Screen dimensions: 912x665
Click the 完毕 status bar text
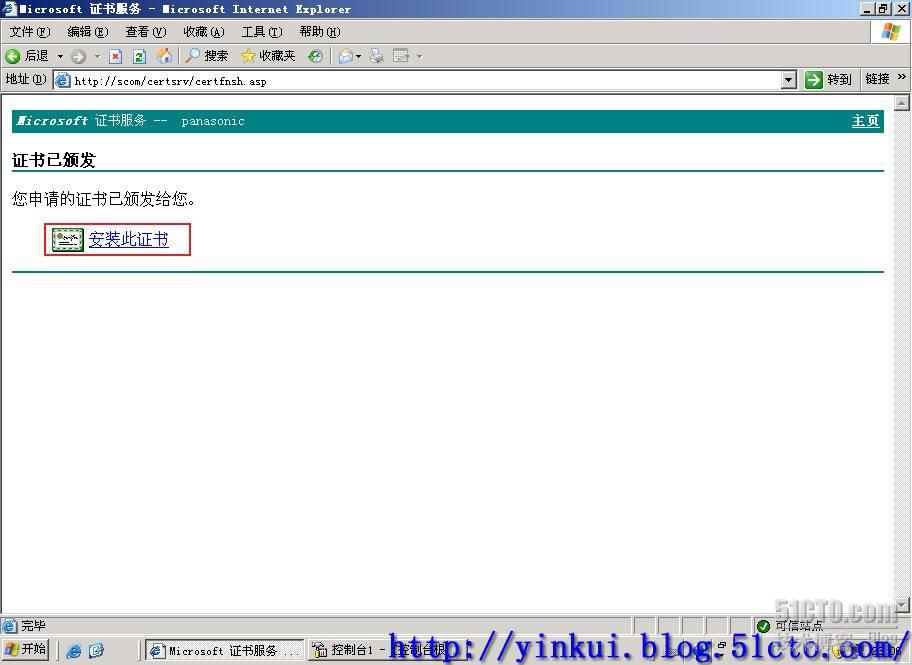[x=33, y=625]
